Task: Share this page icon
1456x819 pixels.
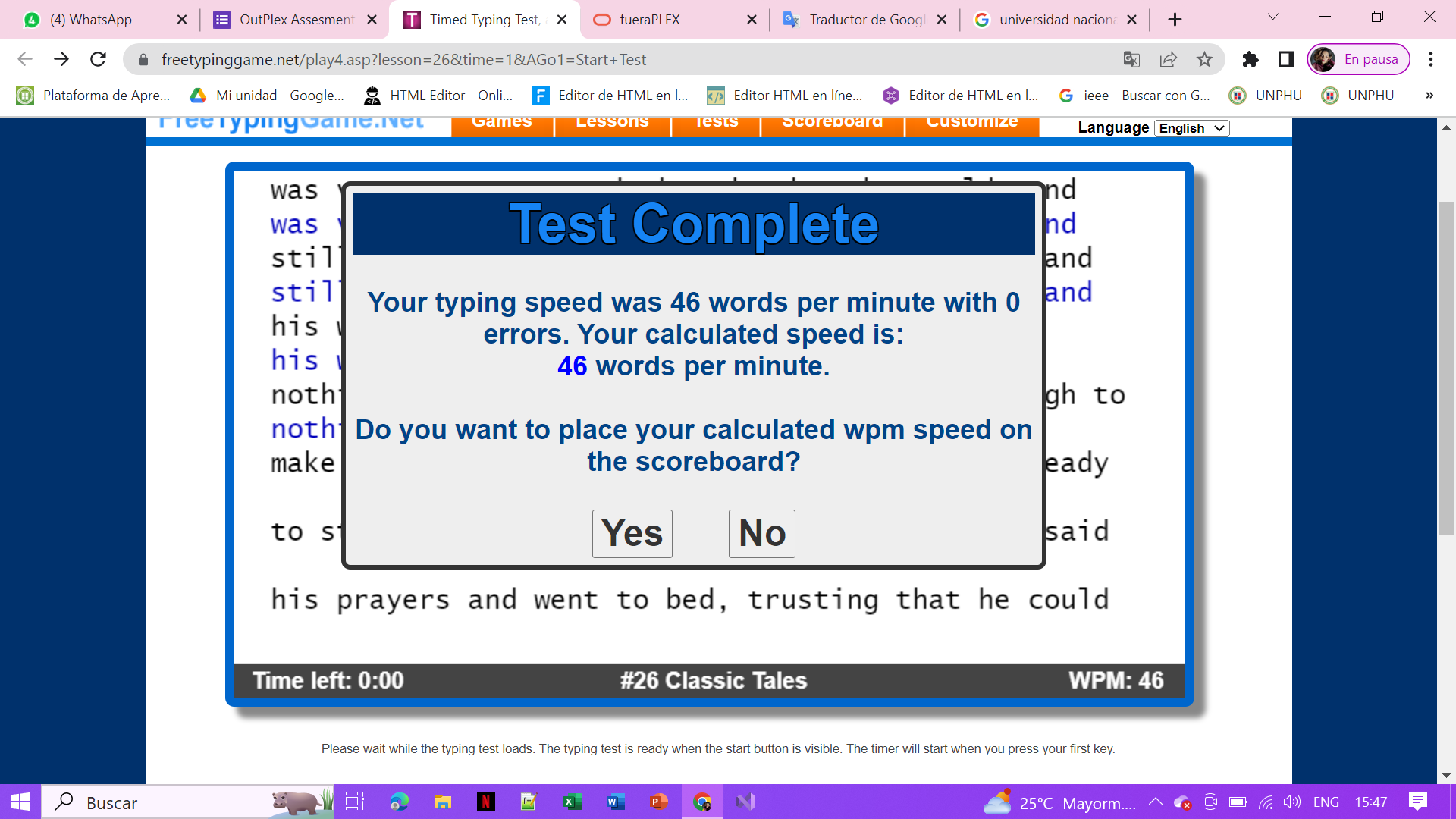Action: click(1168, 59)
